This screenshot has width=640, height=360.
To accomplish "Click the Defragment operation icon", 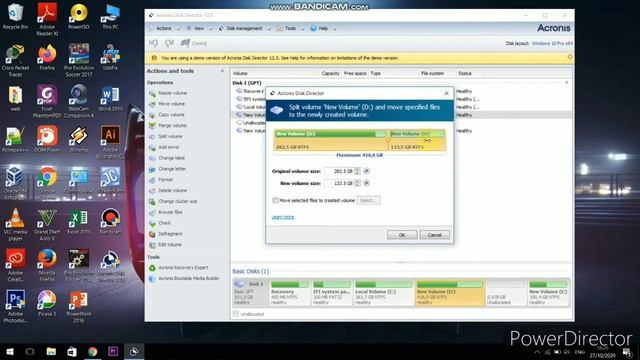I will pyautogui.click(x=152, y=234).
